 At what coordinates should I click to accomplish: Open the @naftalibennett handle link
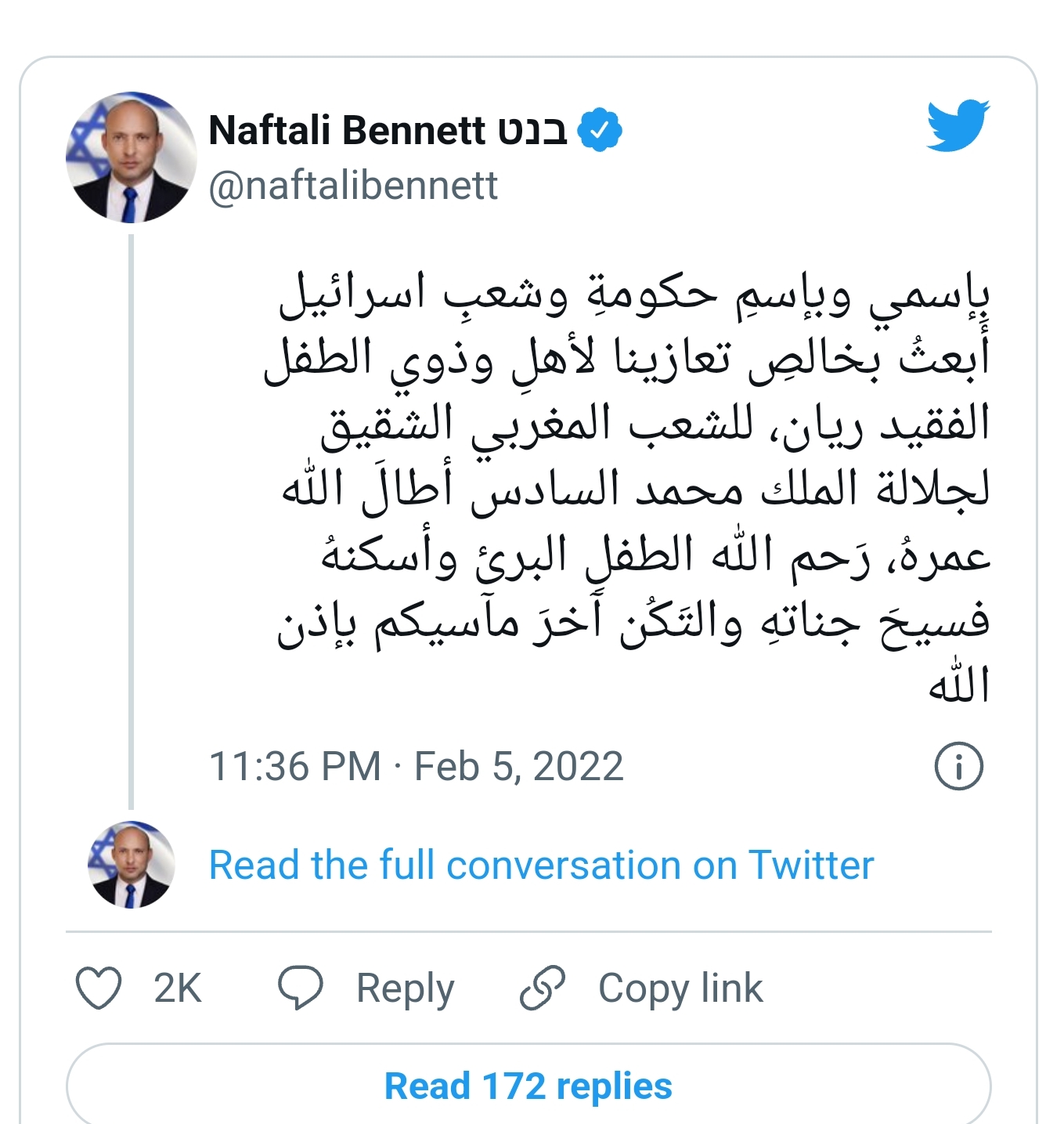click(x=353, y=186)
